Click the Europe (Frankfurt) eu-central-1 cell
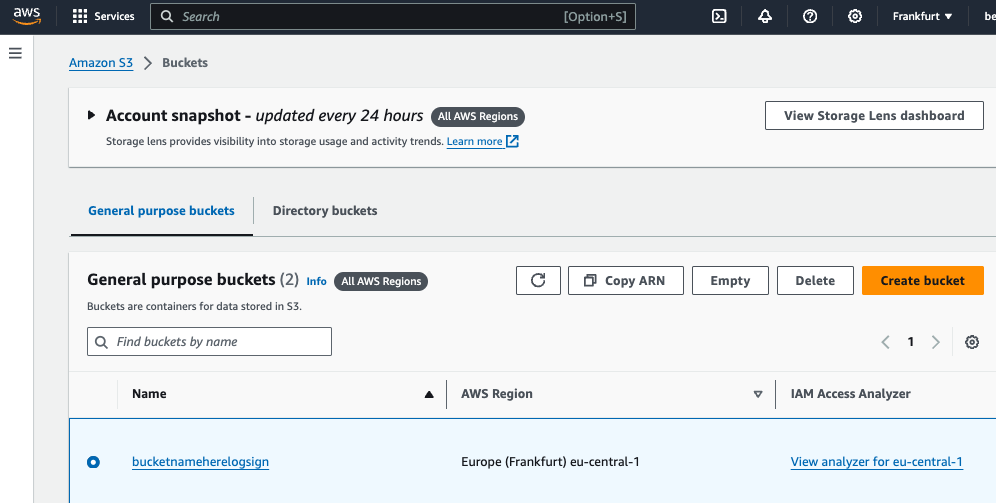The height and width of the screenshot is (503, 996). 550,462
